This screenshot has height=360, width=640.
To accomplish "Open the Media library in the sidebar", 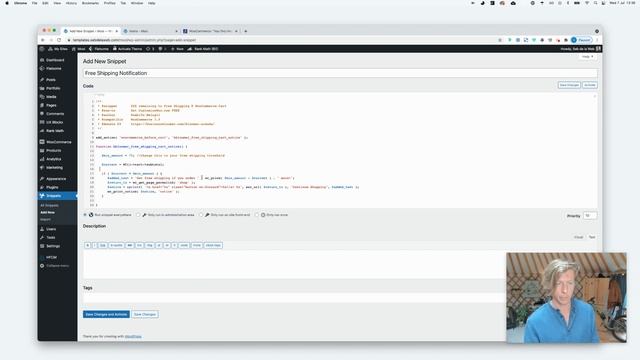I will pyautogui.click(x=51, y=97).
